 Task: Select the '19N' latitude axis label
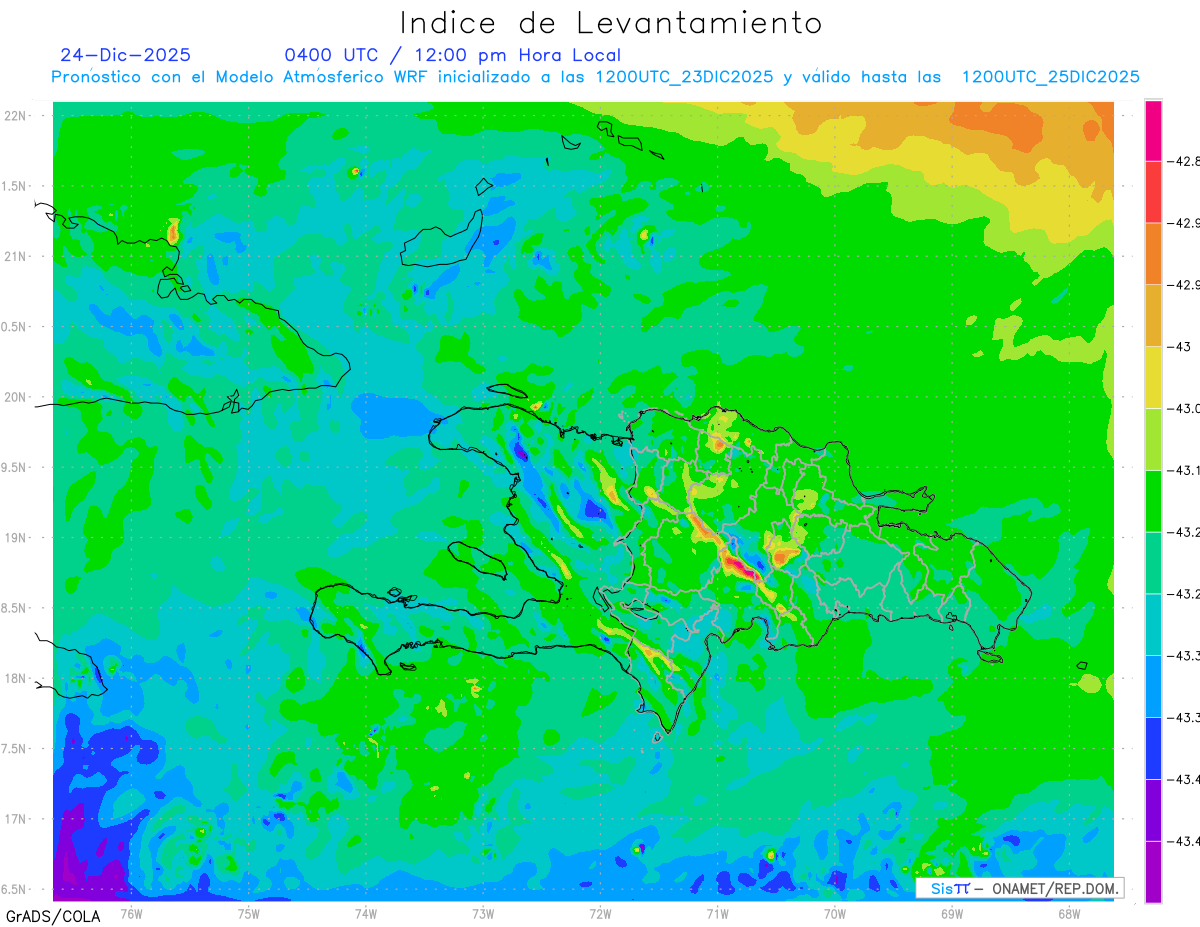point(15,538)
